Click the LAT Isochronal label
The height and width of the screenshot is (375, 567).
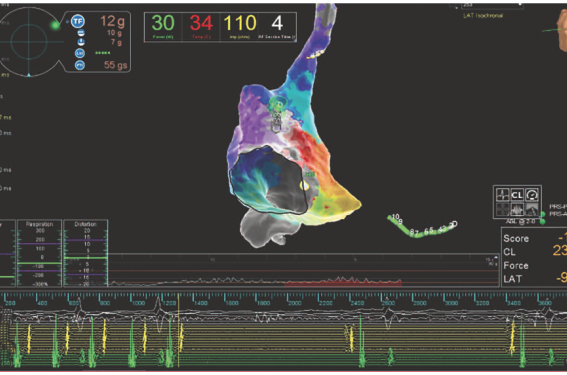(x=483, y=16)
